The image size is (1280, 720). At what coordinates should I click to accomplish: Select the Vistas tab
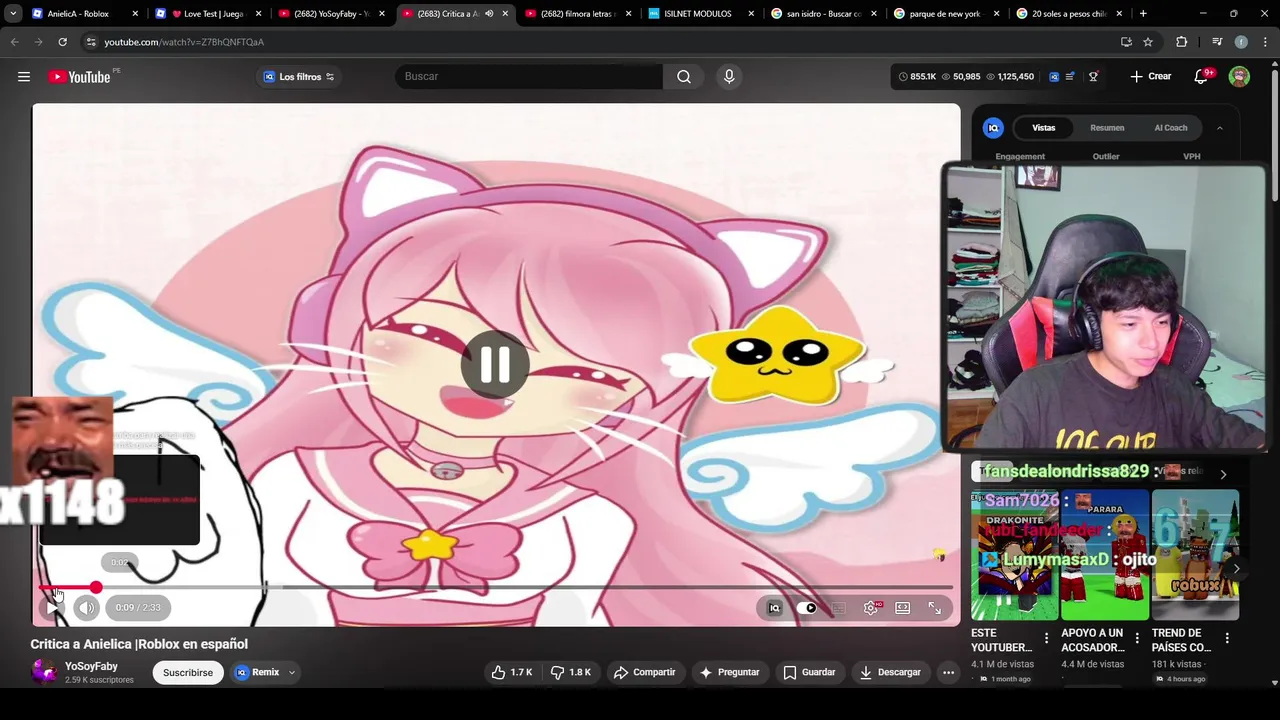pos(1044,128)
